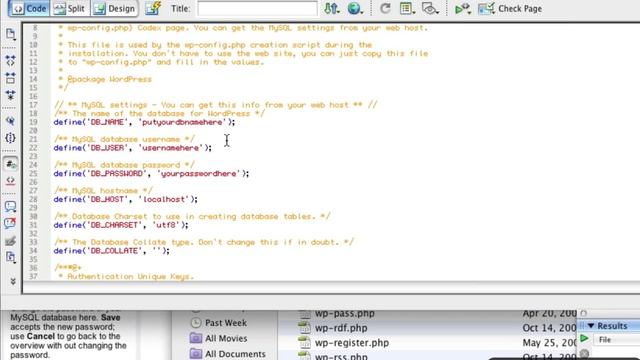Focus the document Title input field

pyautogui.click(x=257, y=9)
